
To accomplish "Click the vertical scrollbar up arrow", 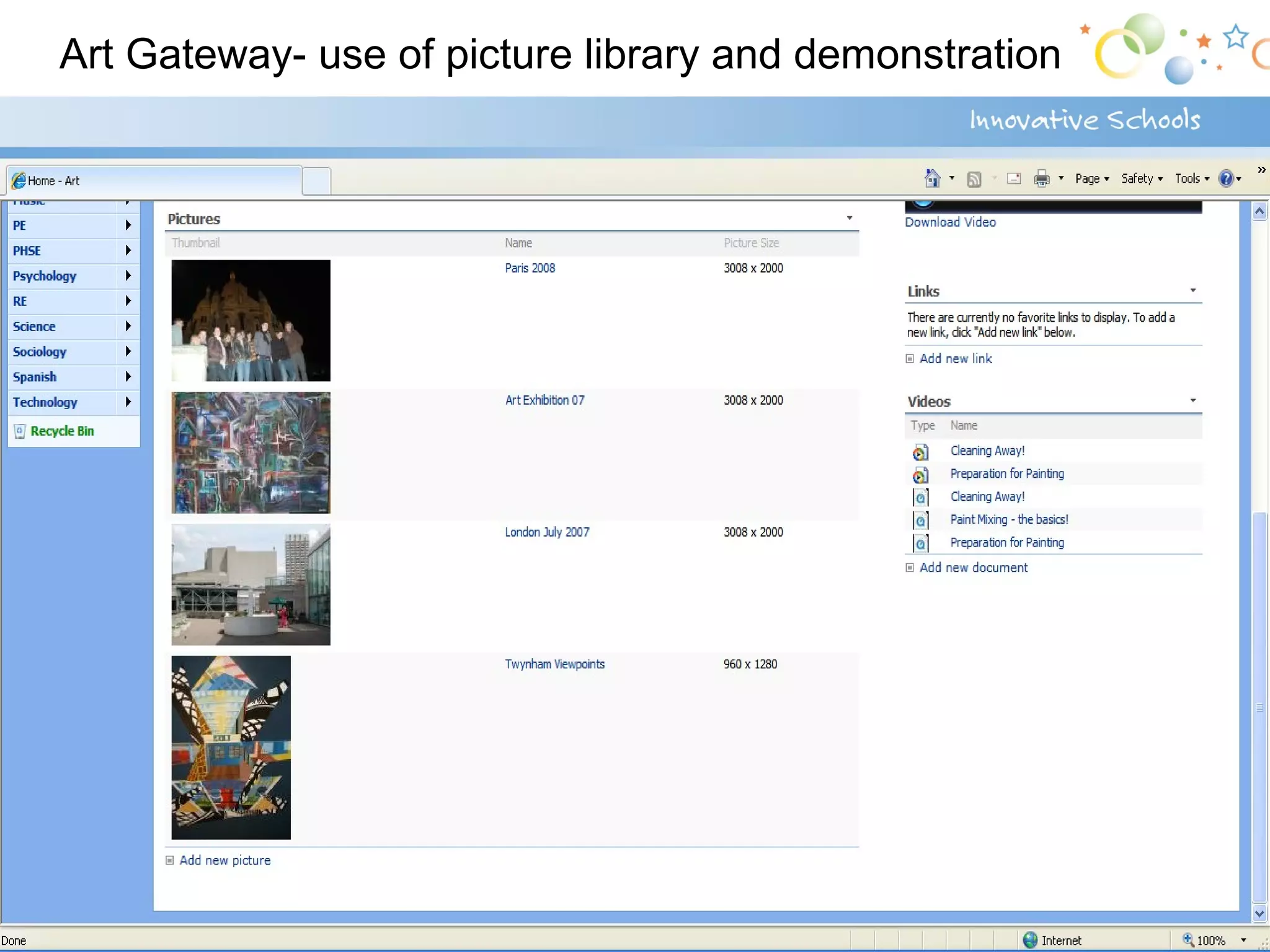I will coord(1259,211).
